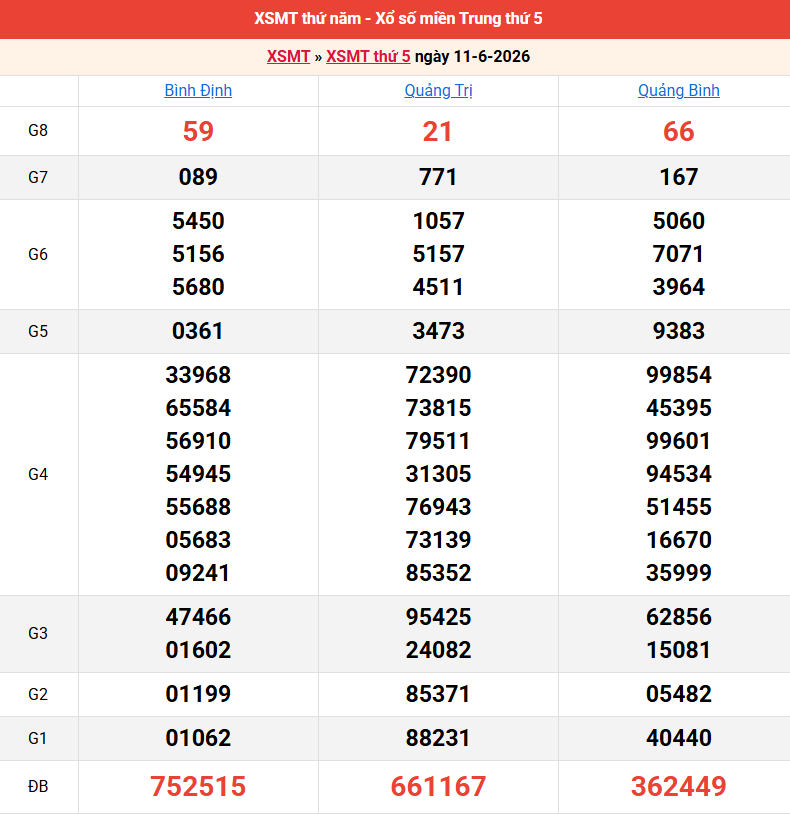Click G3 number 01602
This screenshot has width=790, height=814.
198,650
